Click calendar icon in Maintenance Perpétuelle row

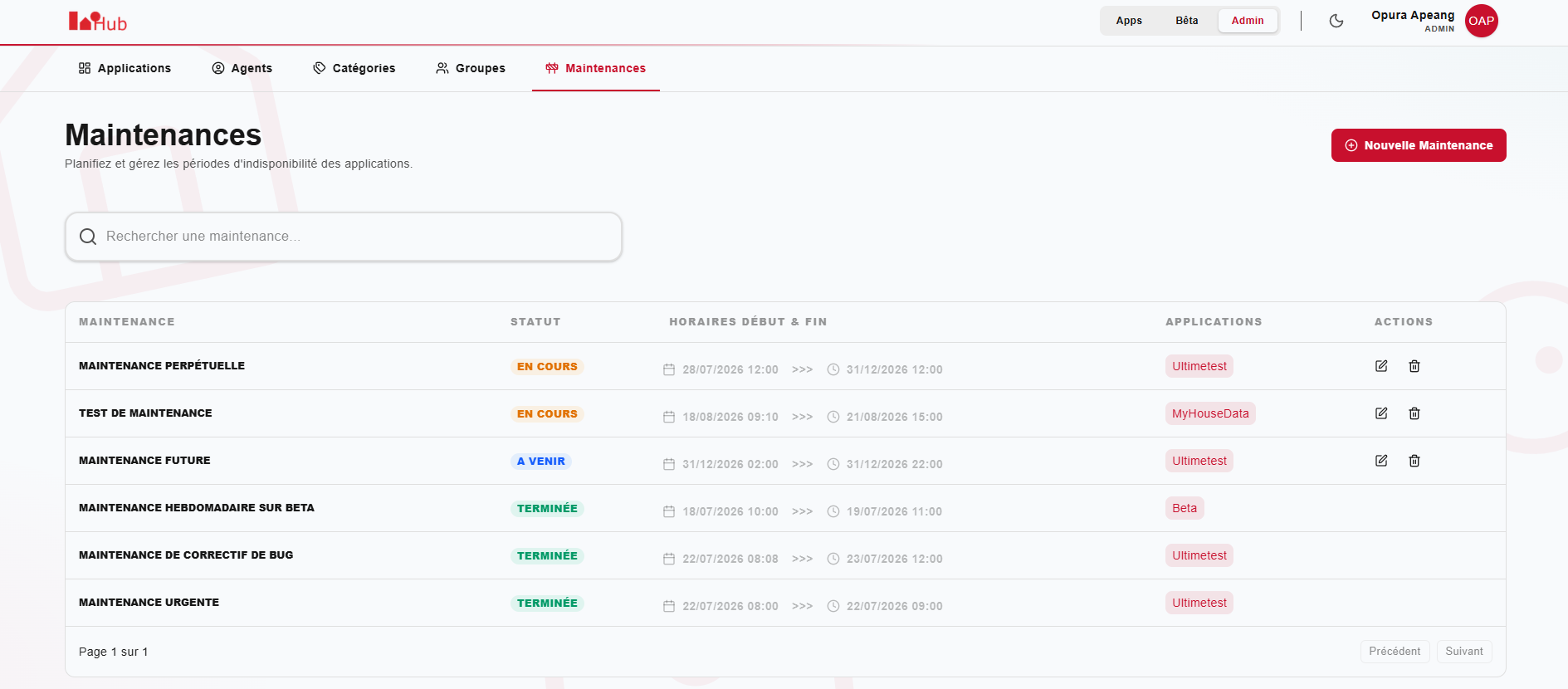coord(669,369)
